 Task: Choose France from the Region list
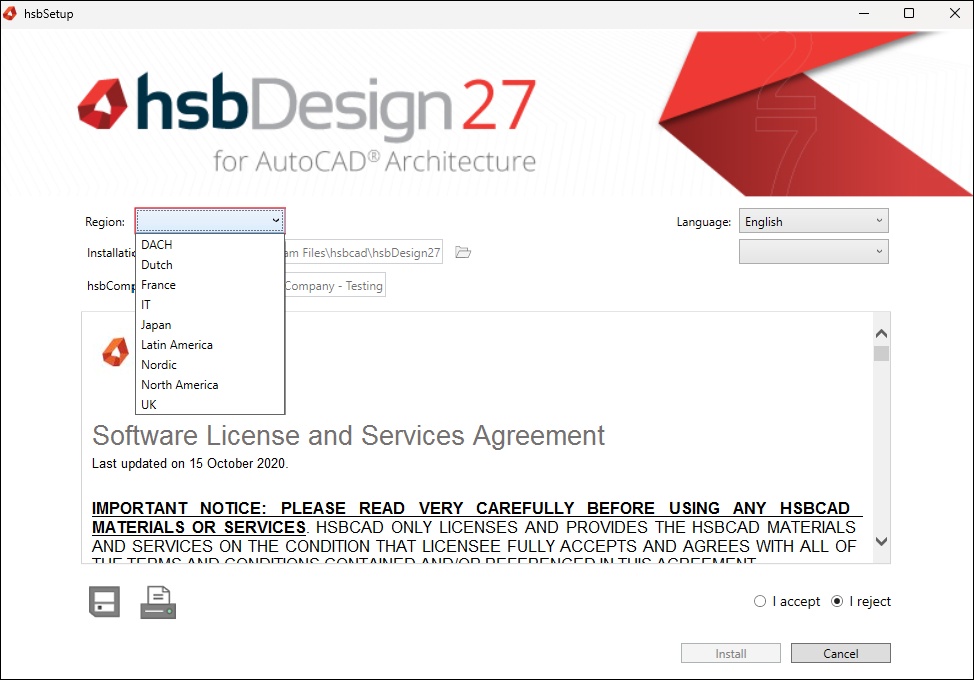click(210, 284)
